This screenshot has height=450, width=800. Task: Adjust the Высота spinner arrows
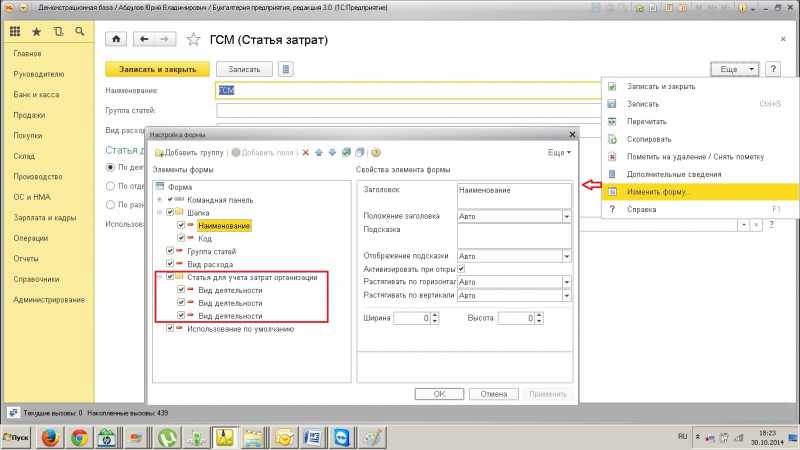point(539,318)
